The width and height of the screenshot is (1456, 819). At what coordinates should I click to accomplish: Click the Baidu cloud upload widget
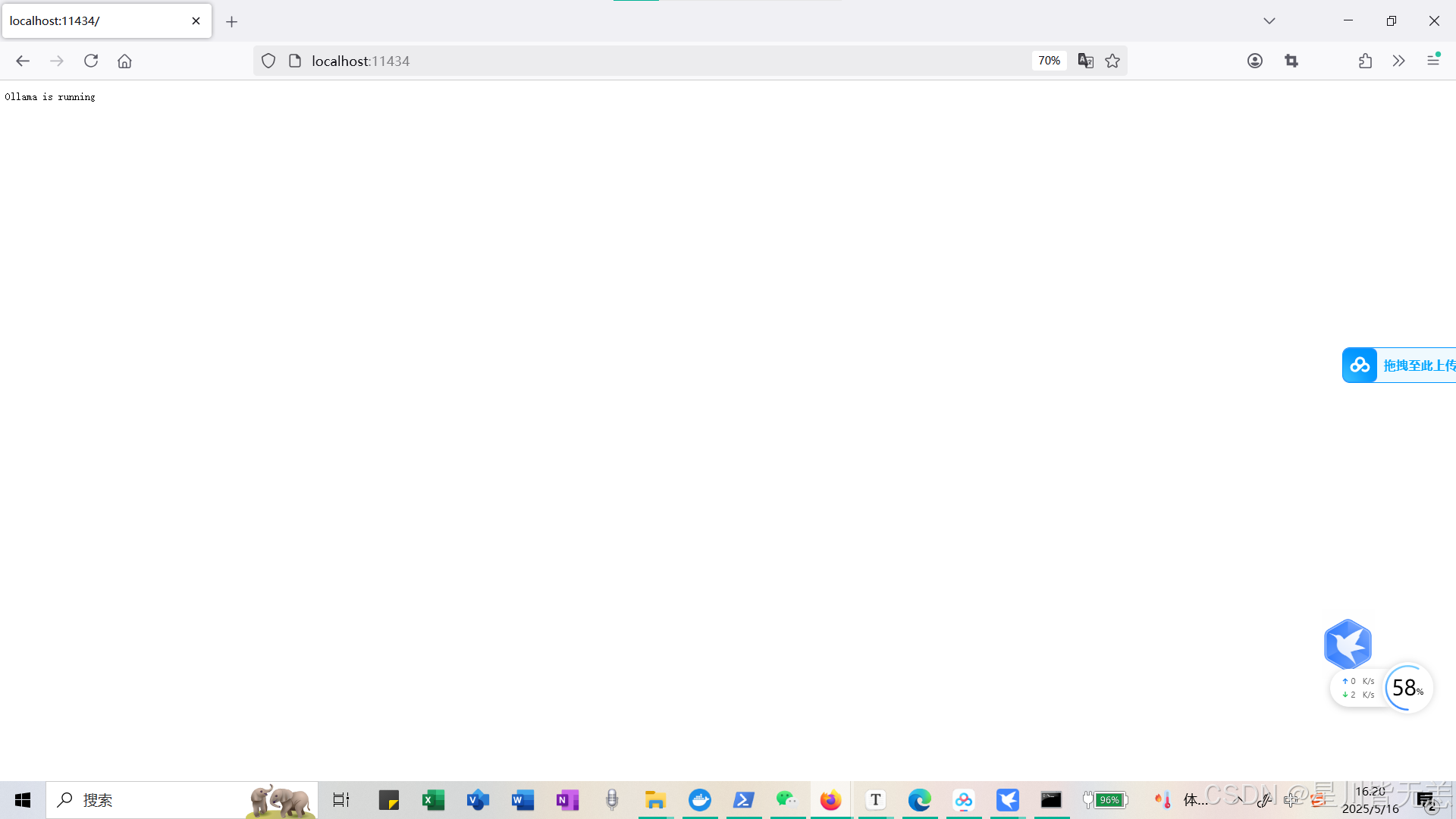click(x=1399, y=365)
